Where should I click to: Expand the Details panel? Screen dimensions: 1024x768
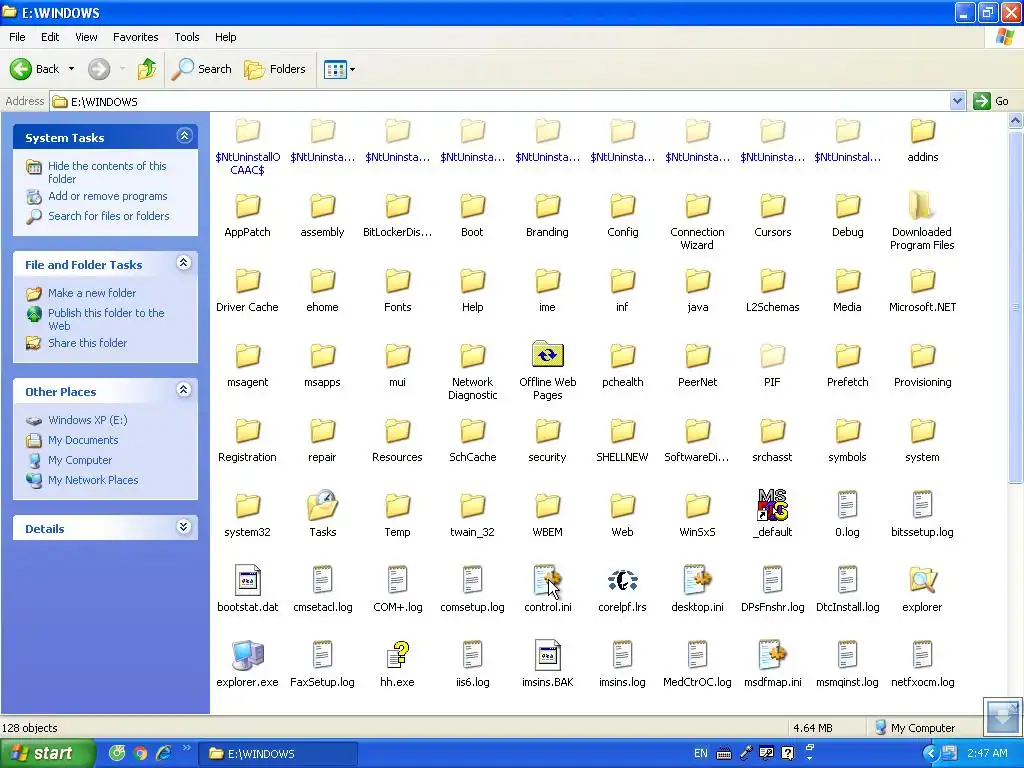coord(184,527)
